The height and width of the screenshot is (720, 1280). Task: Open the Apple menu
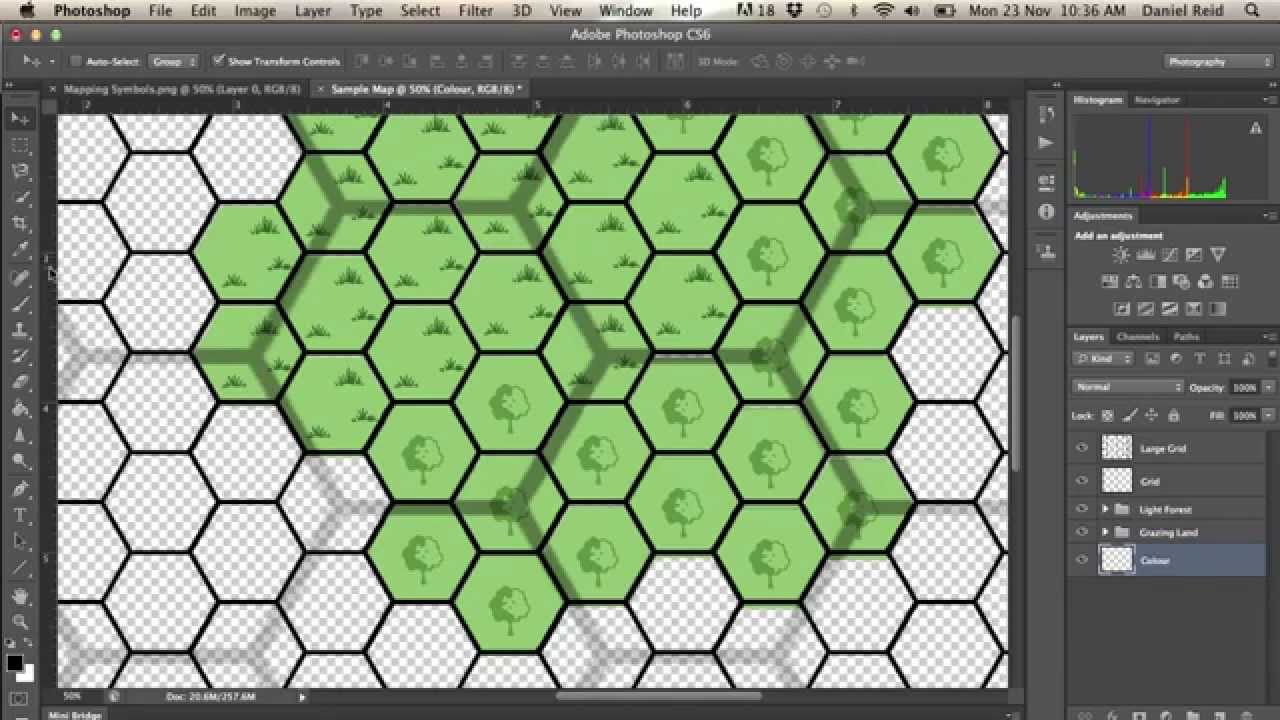click(27, 11)
